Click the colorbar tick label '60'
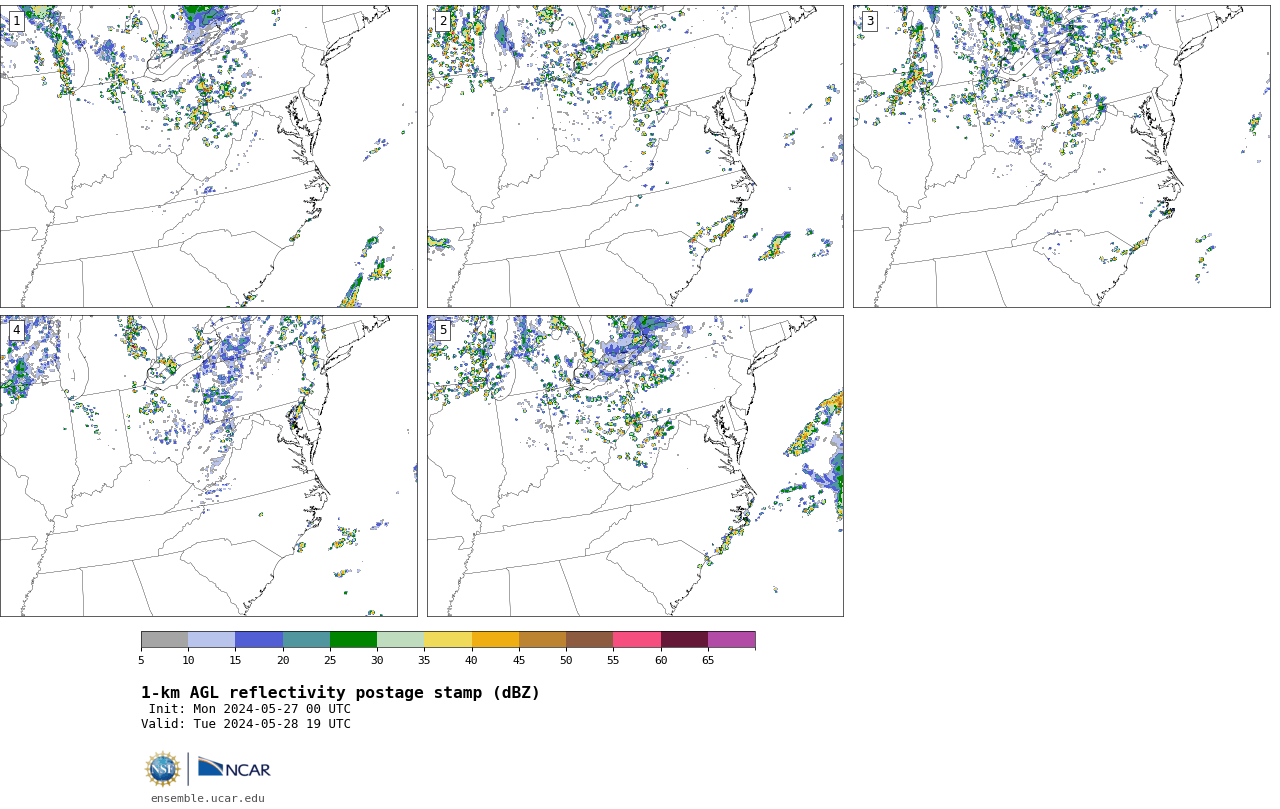Image resolution: width=1280 pixels, height=809 pixels. [x=661, y=660]
